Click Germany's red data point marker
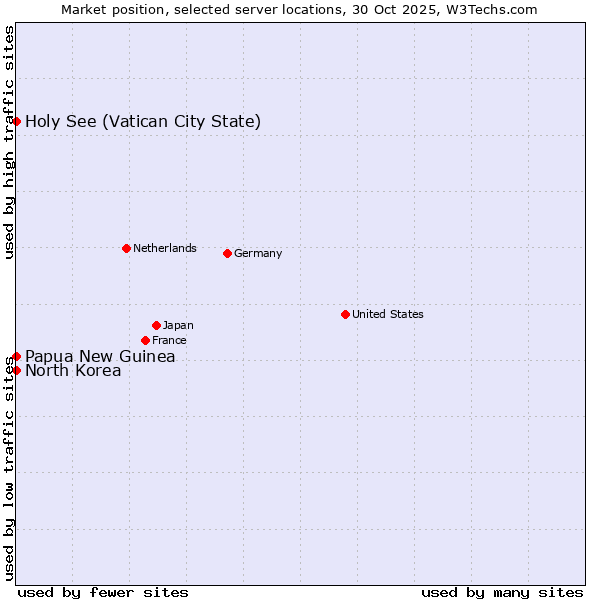Image resolution: width=600 pixels, height=600 pixels. [x=227, y=253]
